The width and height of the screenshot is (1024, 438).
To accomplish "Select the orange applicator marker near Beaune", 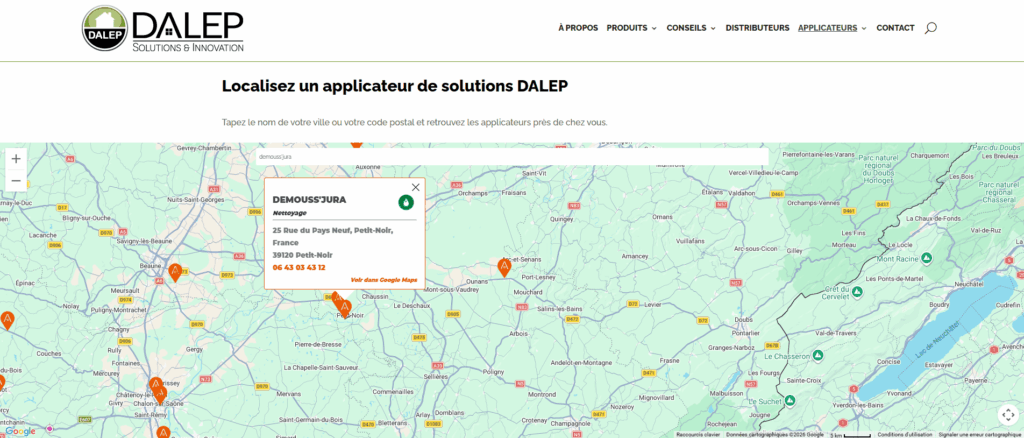I will [175, 271].
